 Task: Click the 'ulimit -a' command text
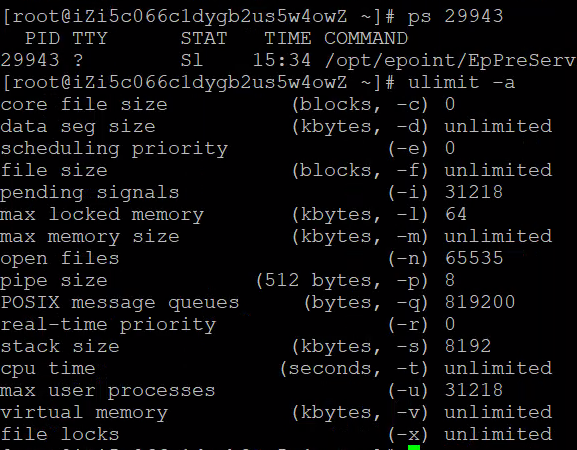point(461,82)
